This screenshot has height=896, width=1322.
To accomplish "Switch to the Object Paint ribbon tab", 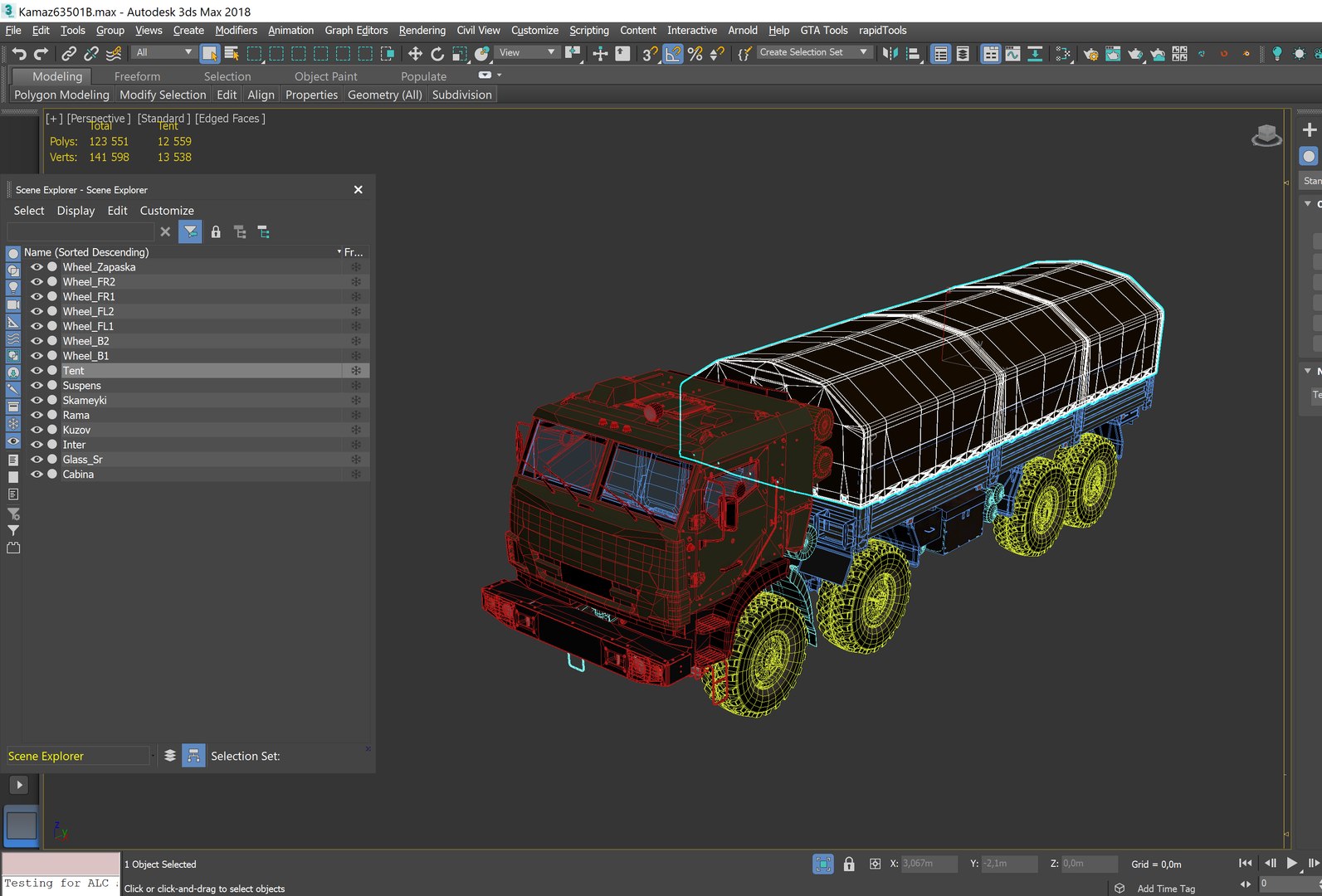I will (x=325, y=76).
